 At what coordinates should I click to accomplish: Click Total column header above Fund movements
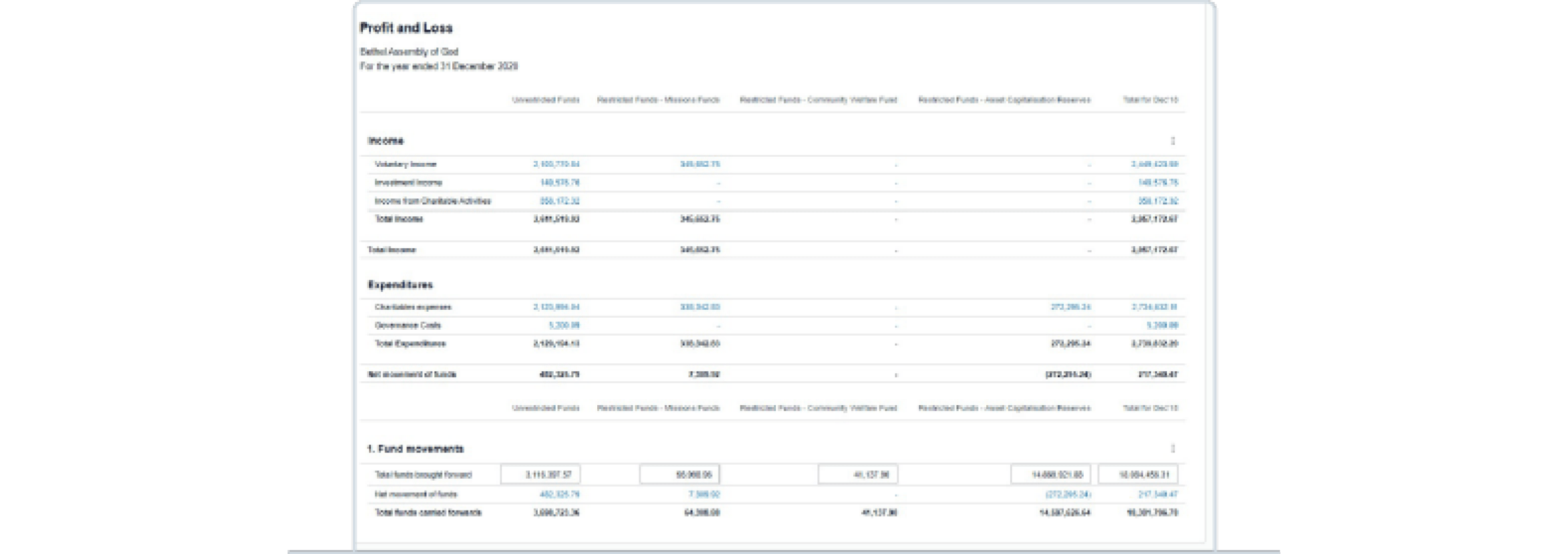click(1150, 408)
